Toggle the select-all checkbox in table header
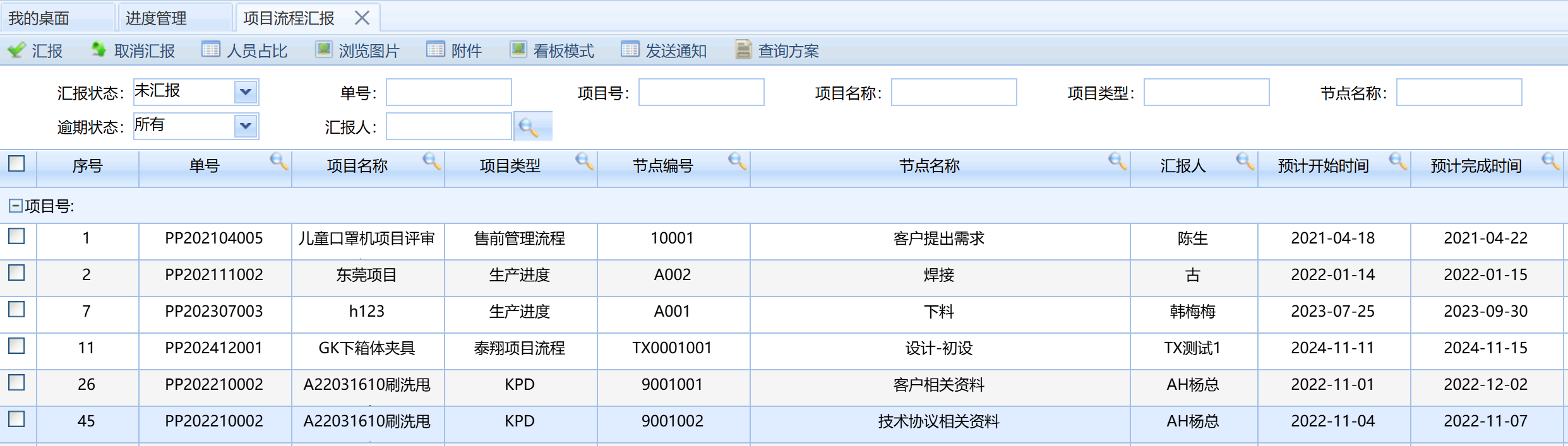The height and width of the screenshot is (446, 1568). 17,164
